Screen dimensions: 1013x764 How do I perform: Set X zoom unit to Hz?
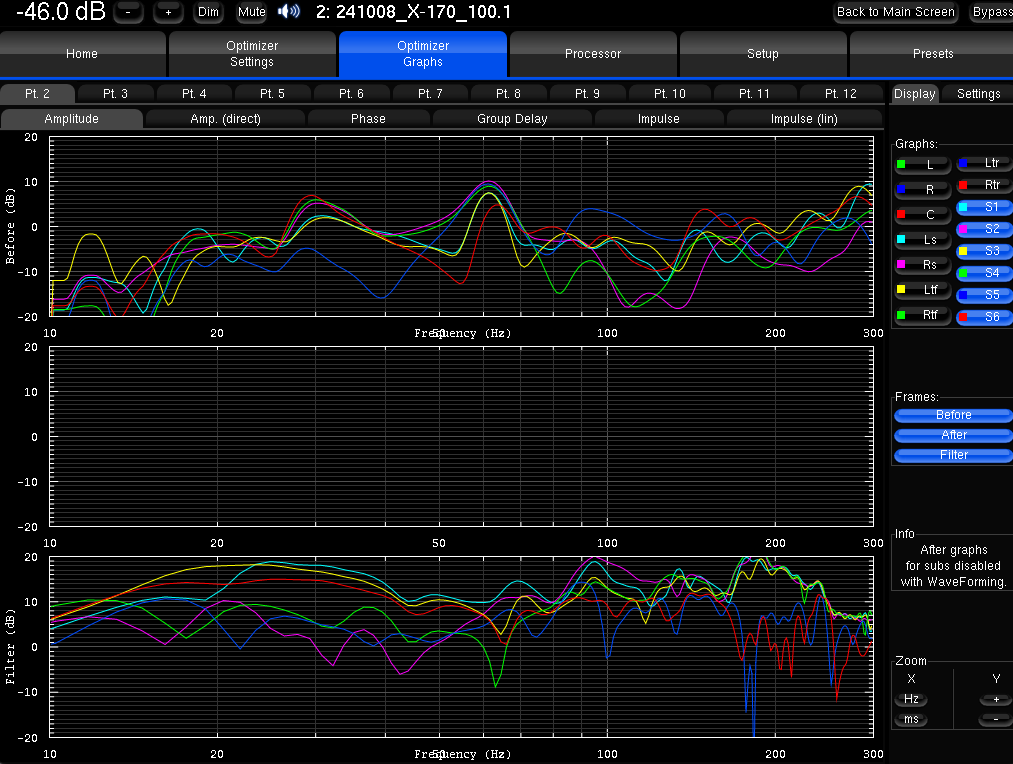coord(911,699)
